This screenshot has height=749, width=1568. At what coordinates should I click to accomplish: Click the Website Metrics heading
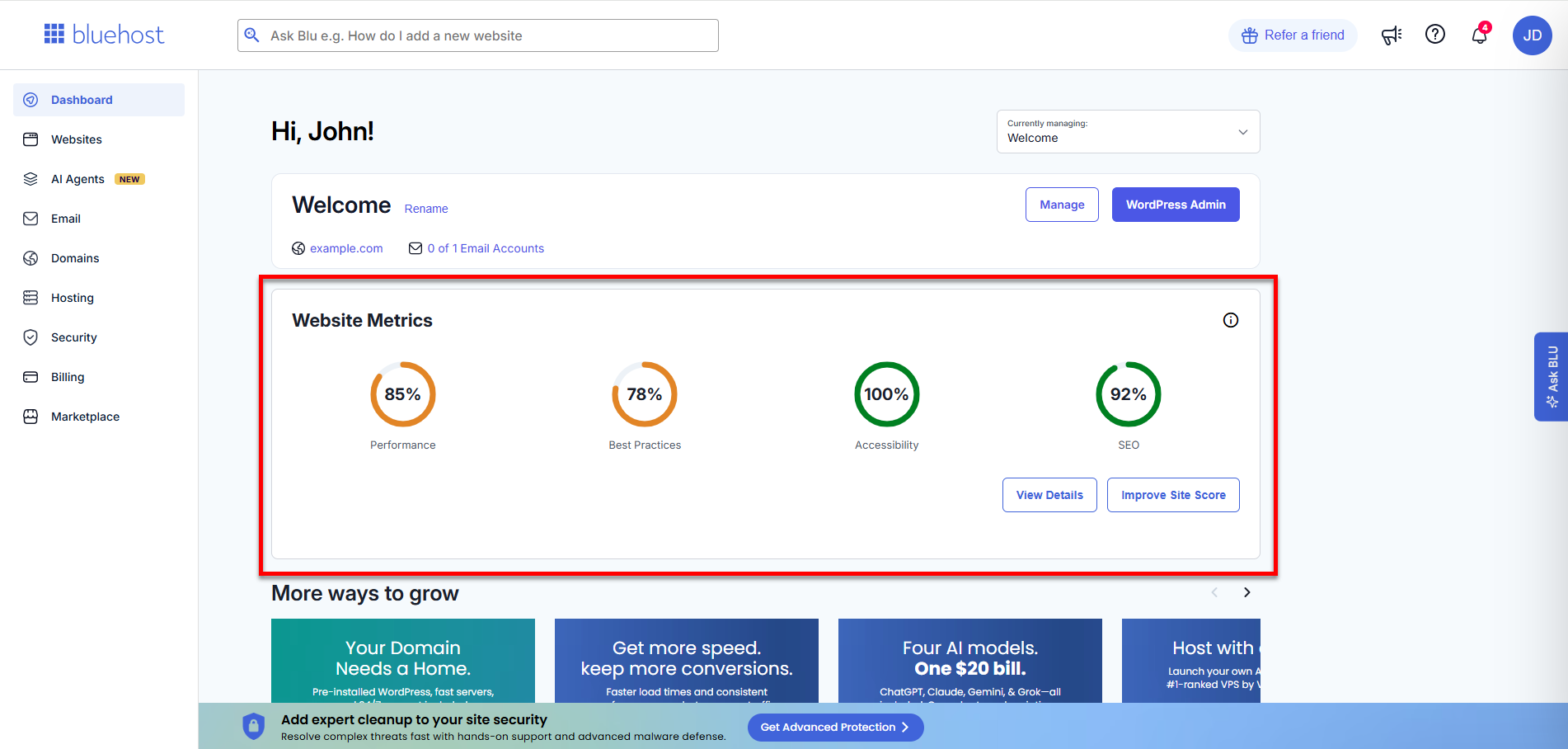coord(362,320)
